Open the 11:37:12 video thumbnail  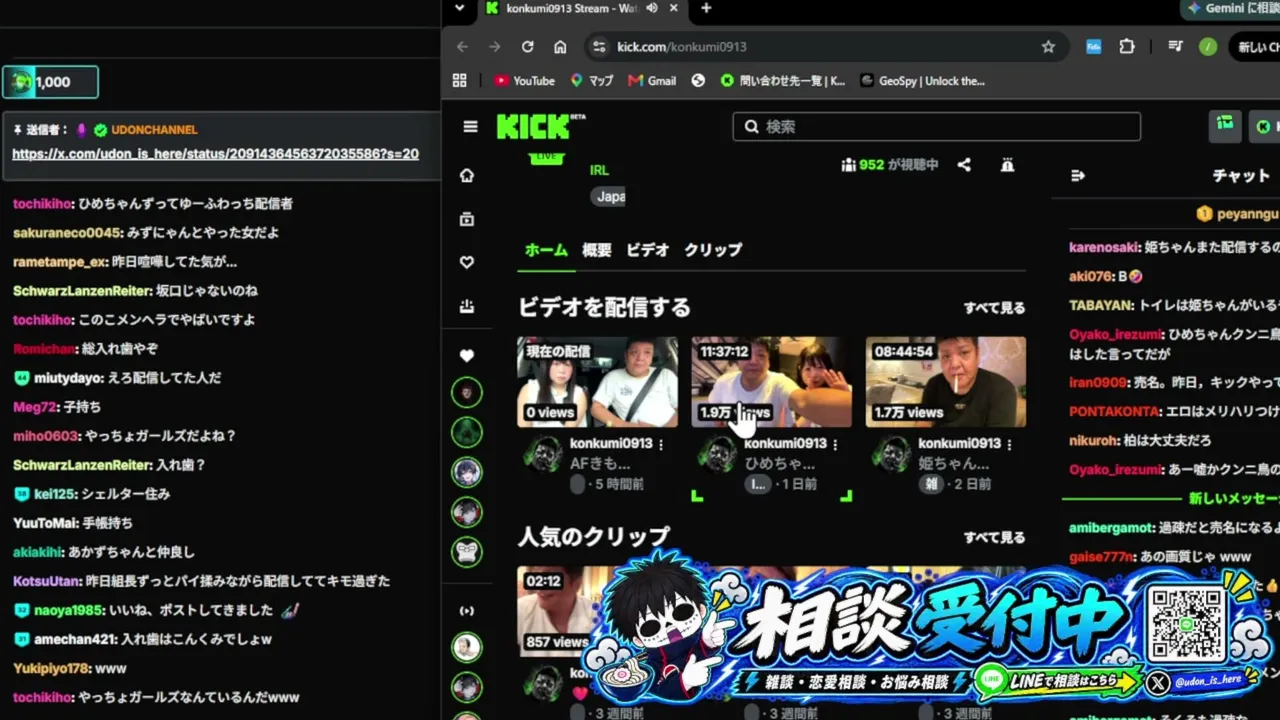772,382
